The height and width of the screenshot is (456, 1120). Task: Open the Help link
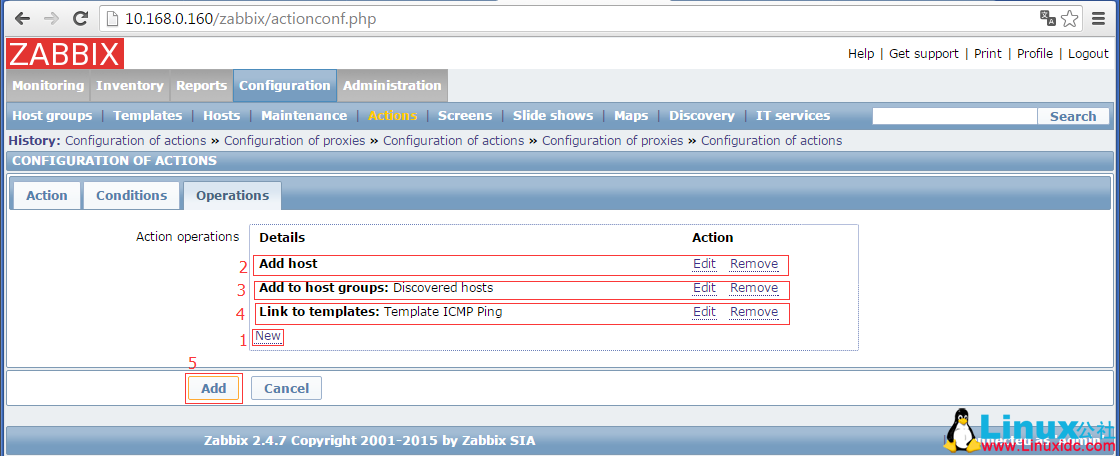point(861,54)
